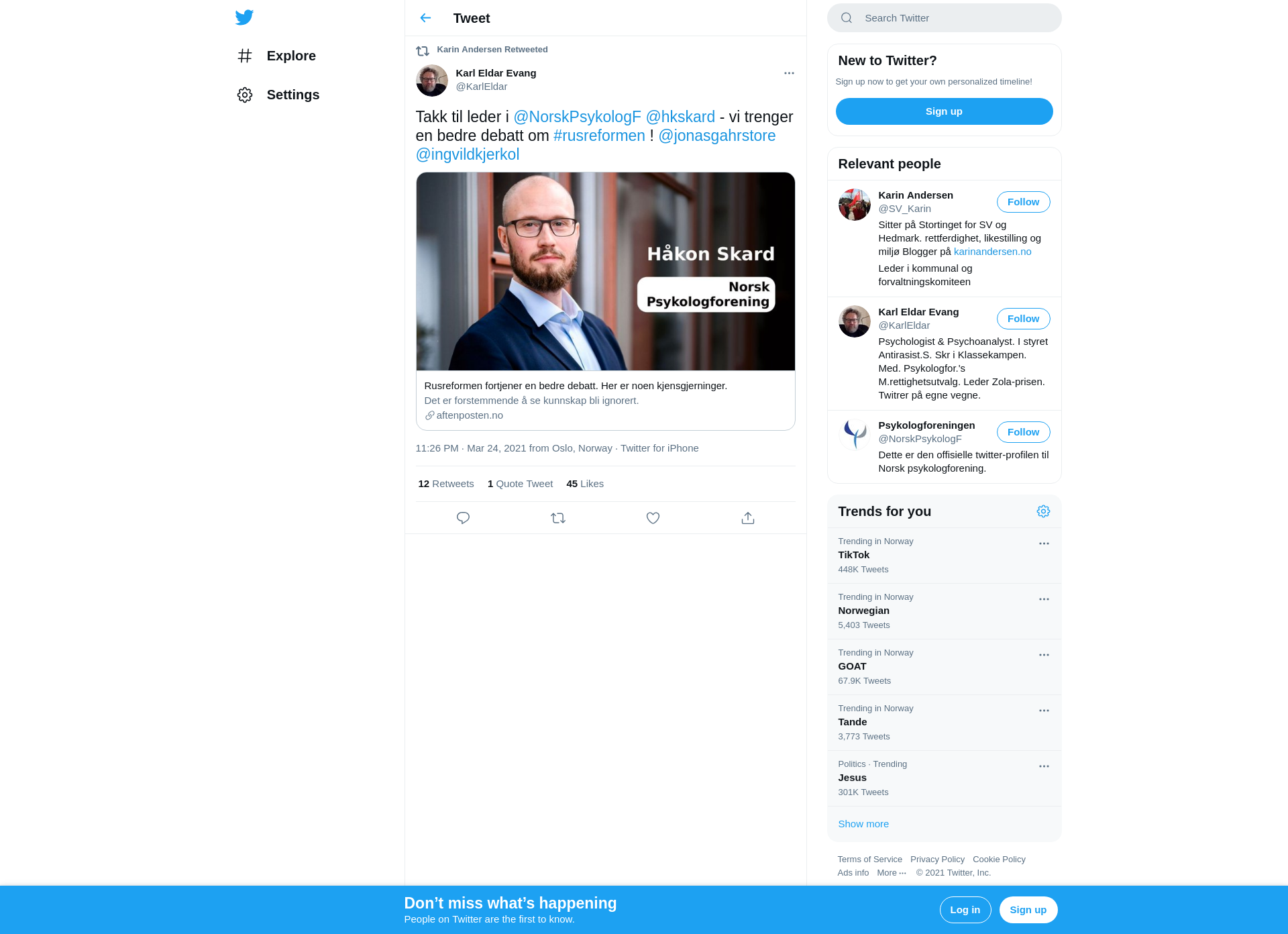The height and width of the screenshot is (934, 1288).
Task: Retweet using the retweet icon below tweet
Action: pos(558,518)
